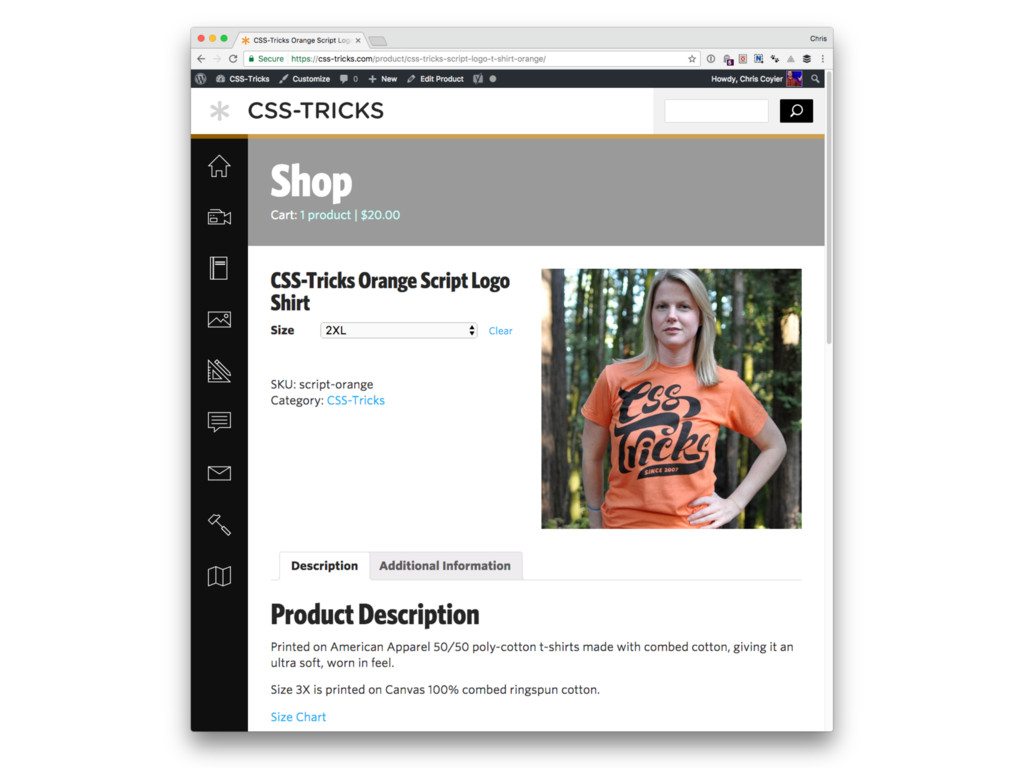Viewport: 1024px width, 768px height.
Task: Select the hammer jobs sidebar icon
Action: 219,524
